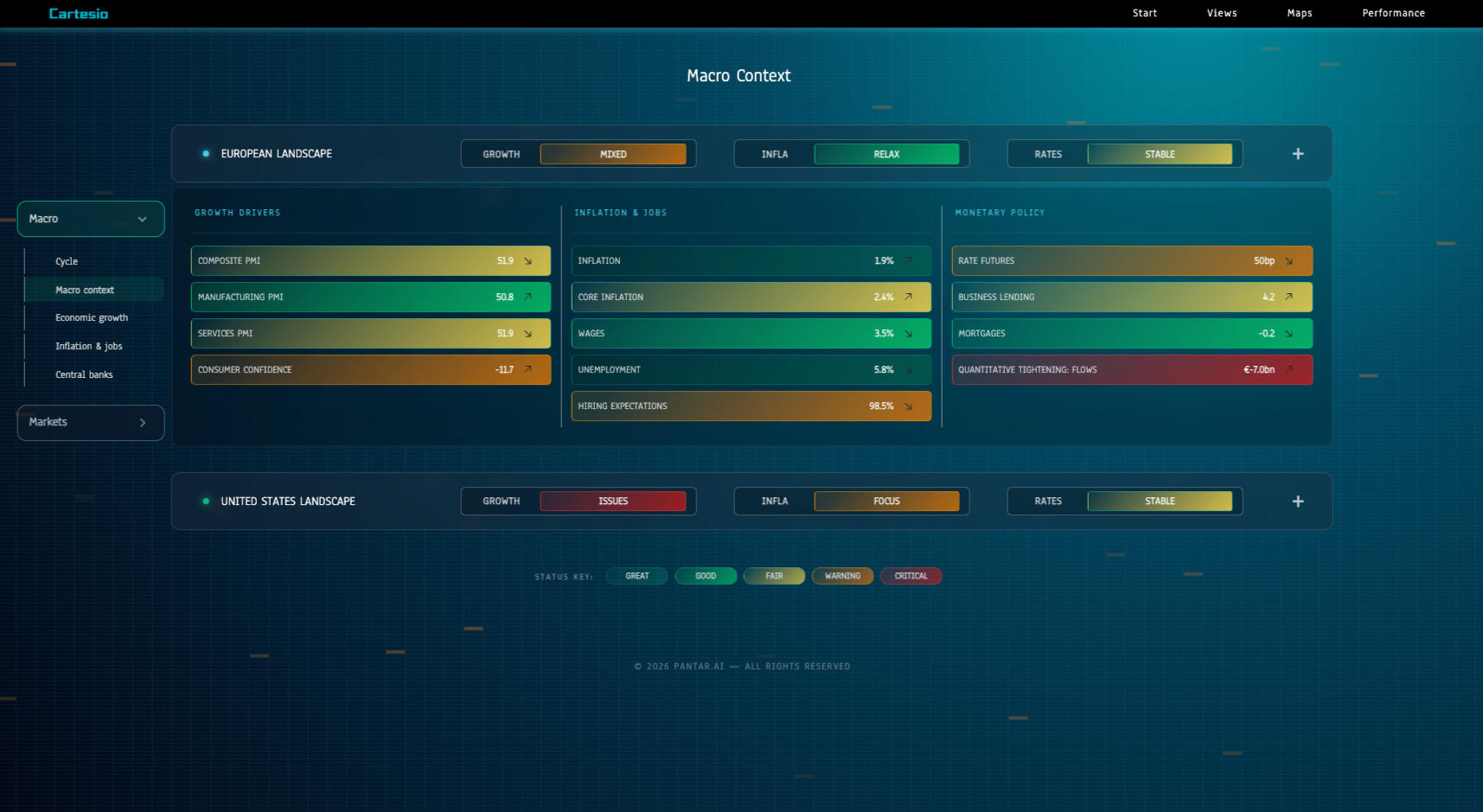Toggle European growth MIXED status pill
The image size is (1483, 812).
click(x=613, y=154)
